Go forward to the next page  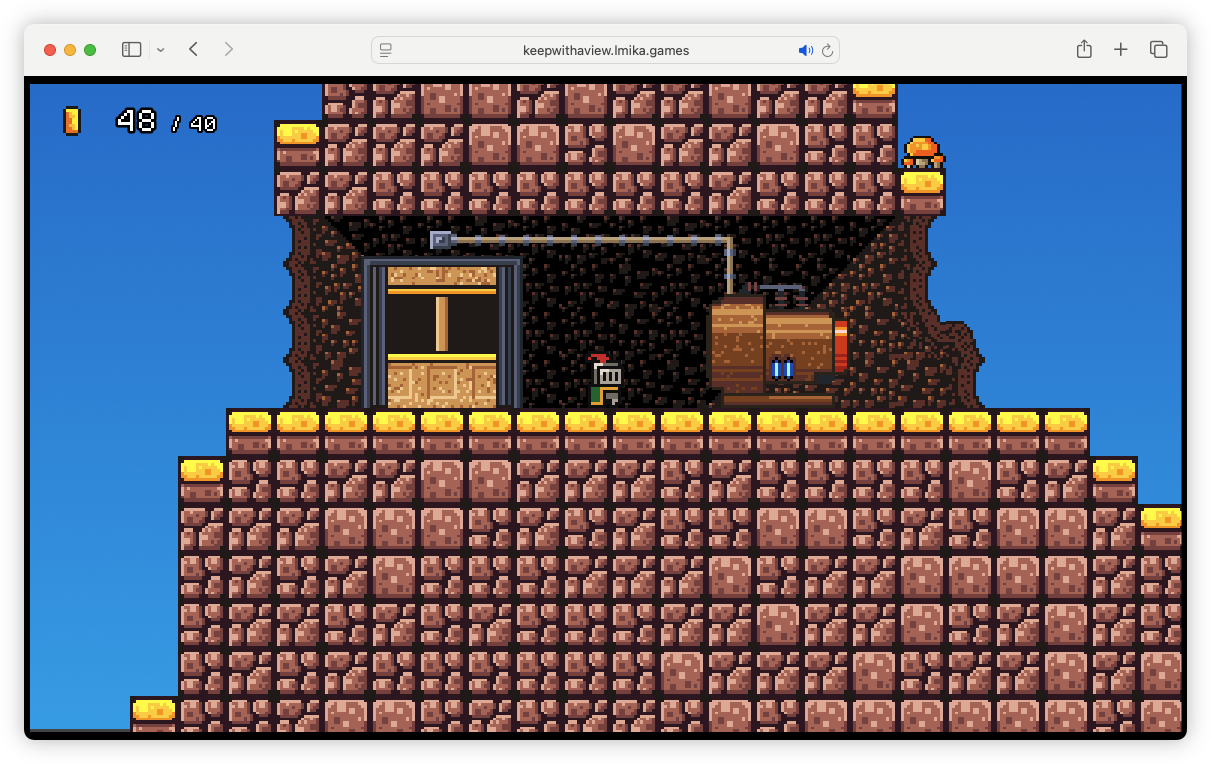tap(229, 49)
